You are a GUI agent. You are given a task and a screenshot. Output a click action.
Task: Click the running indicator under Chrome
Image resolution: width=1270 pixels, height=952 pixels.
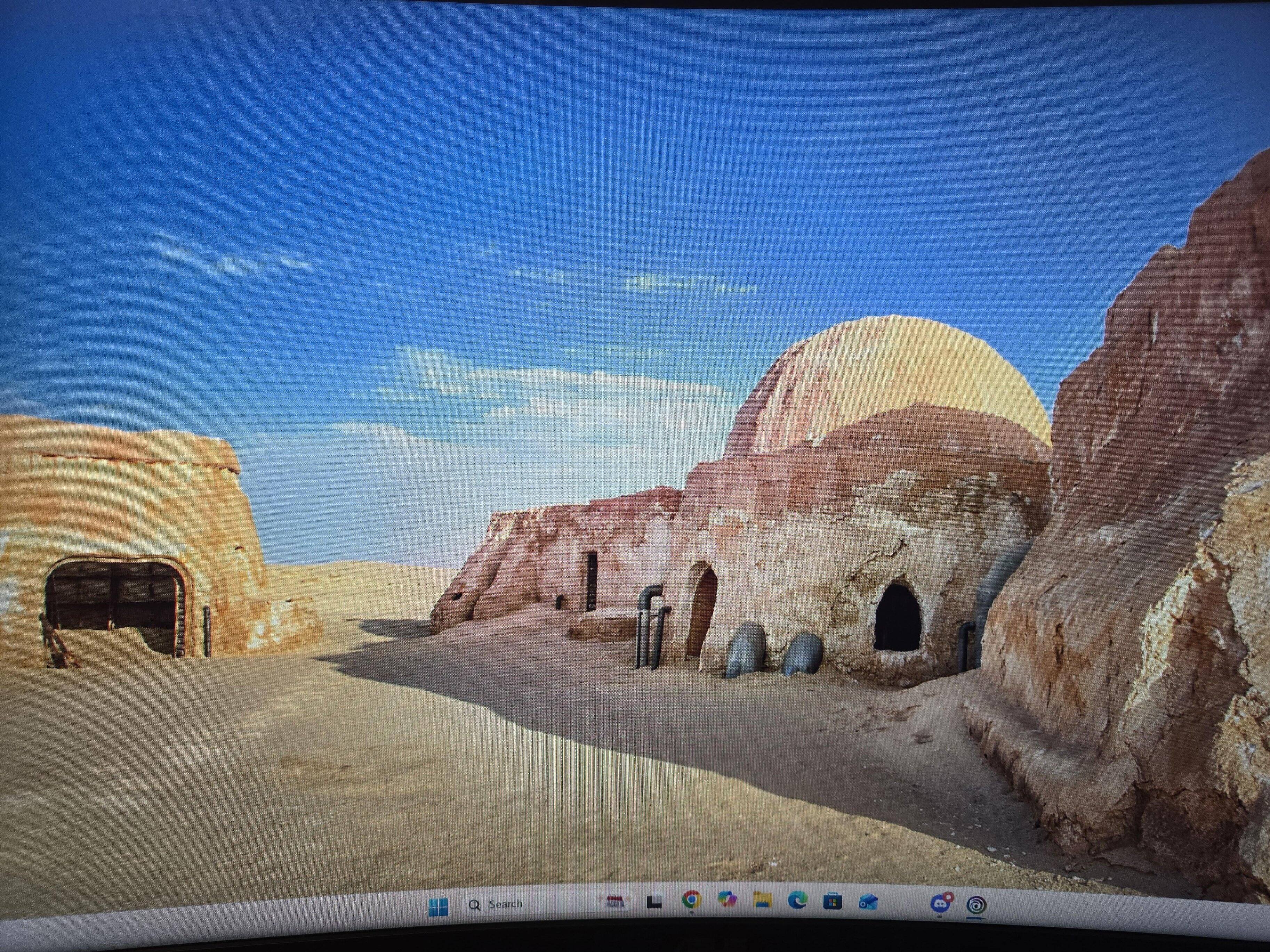click(691, 912)
